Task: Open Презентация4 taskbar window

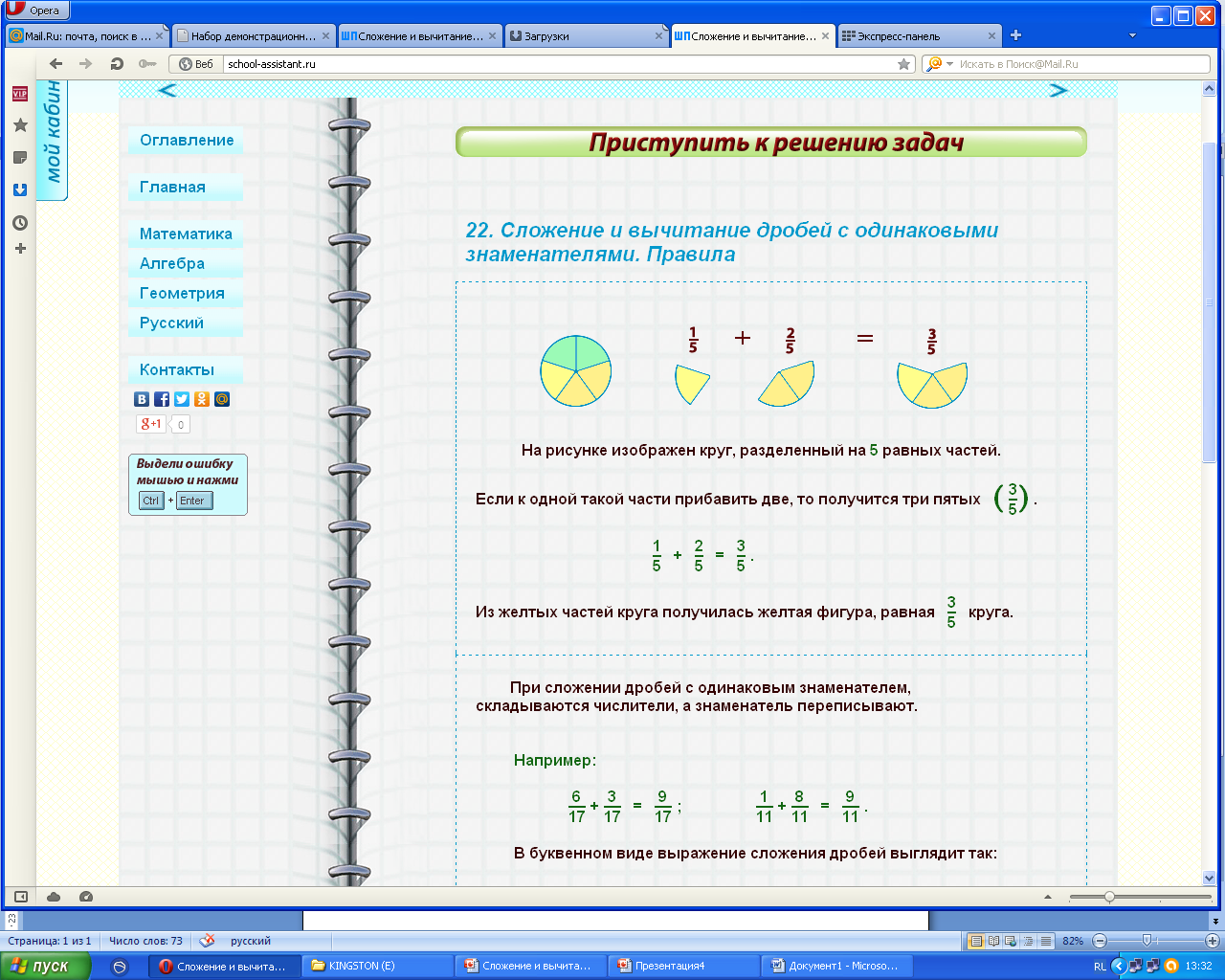Action: pyautogui.click(x=685, y=966)
